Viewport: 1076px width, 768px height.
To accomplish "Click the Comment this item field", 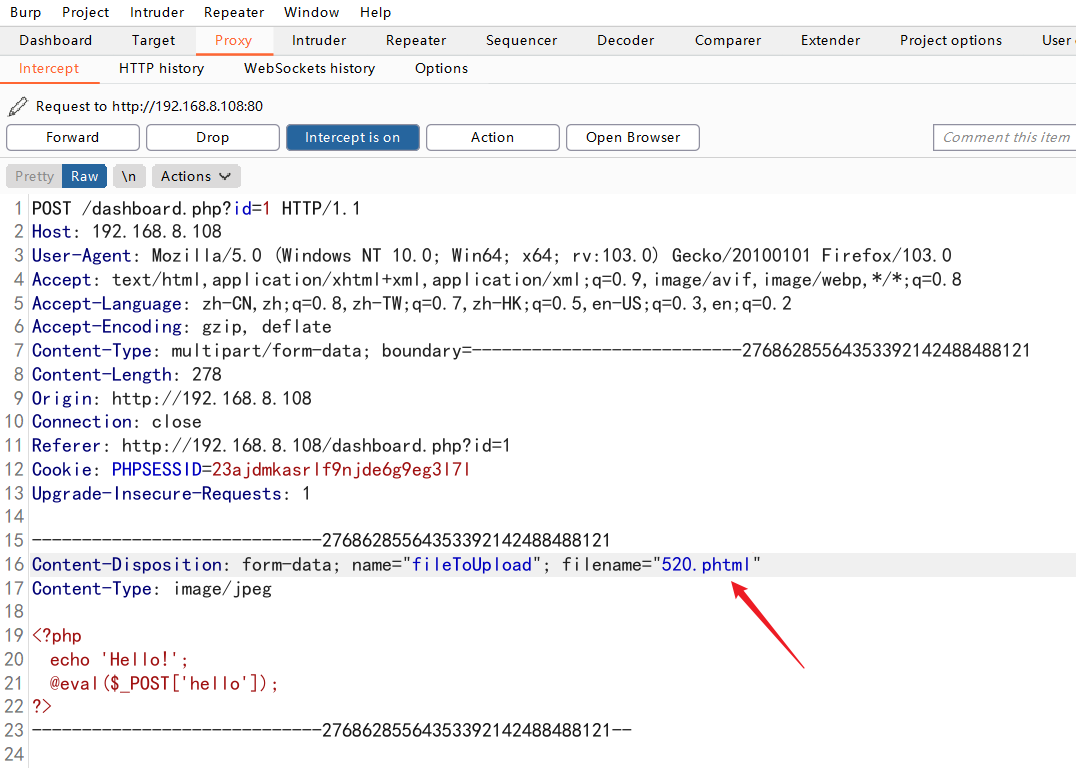I will [x=1004, y=137].
